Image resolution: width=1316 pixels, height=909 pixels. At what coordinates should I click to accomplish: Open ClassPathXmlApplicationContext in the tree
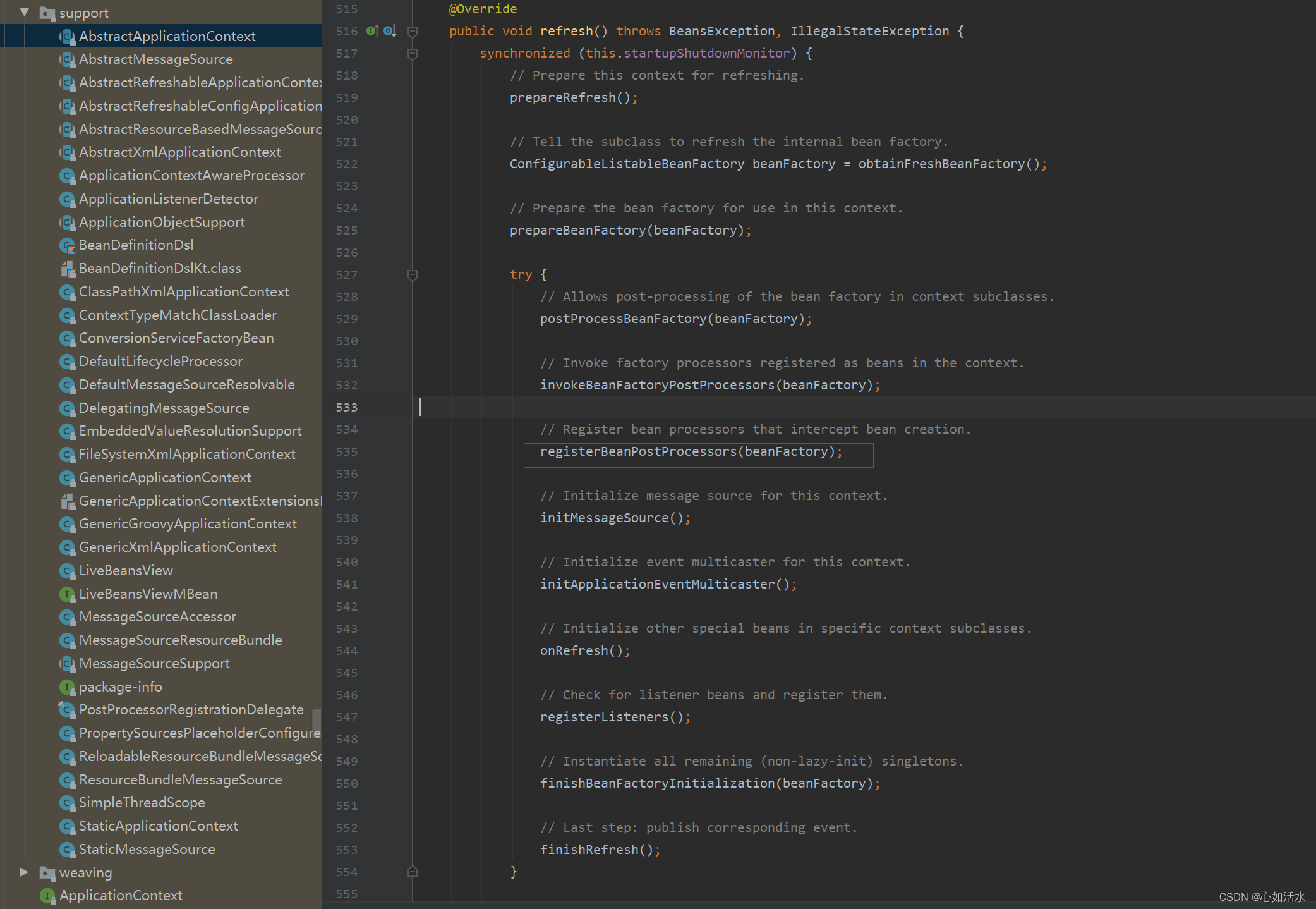(184, 292)
